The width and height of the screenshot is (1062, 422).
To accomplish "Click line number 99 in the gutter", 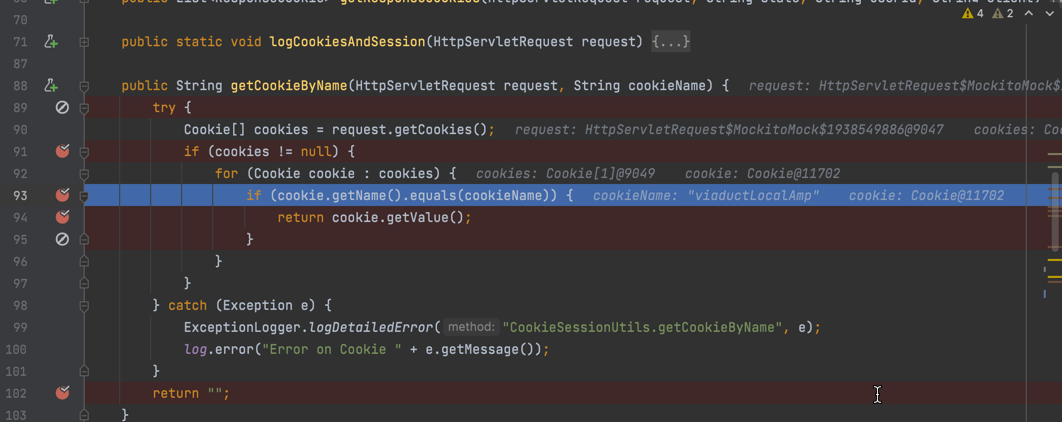I will click(19, 327).
